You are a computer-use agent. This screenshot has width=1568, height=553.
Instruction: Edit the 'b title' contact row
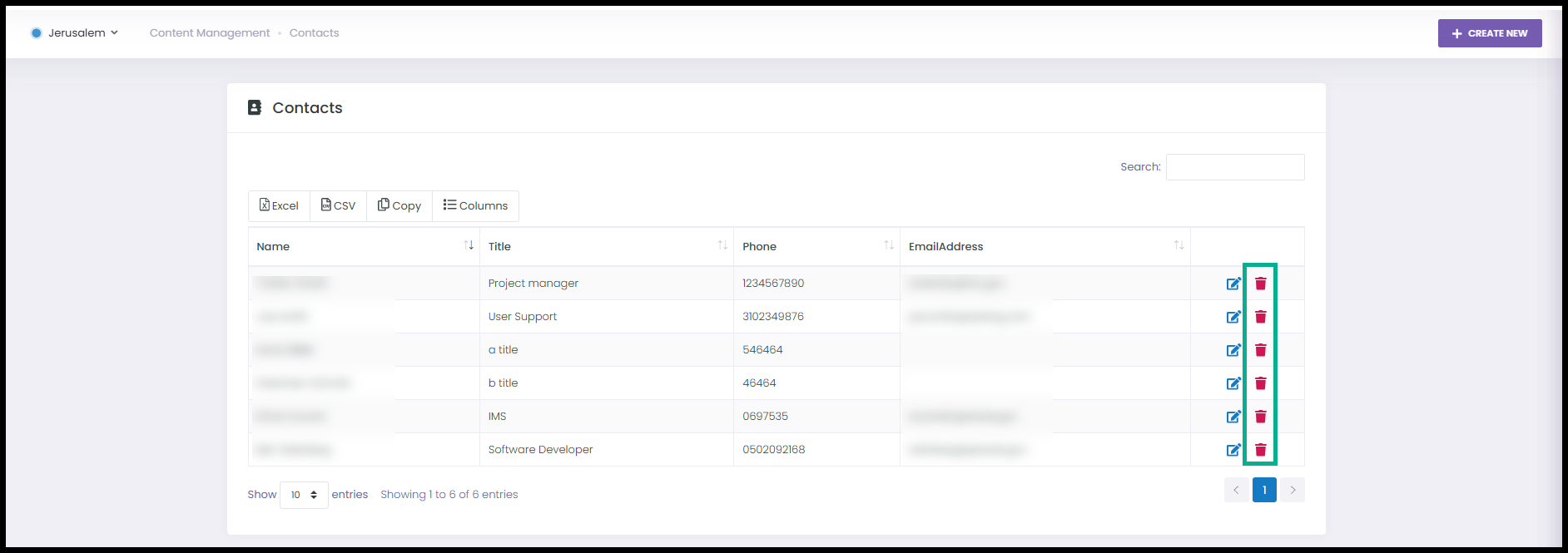point(1233,383)
